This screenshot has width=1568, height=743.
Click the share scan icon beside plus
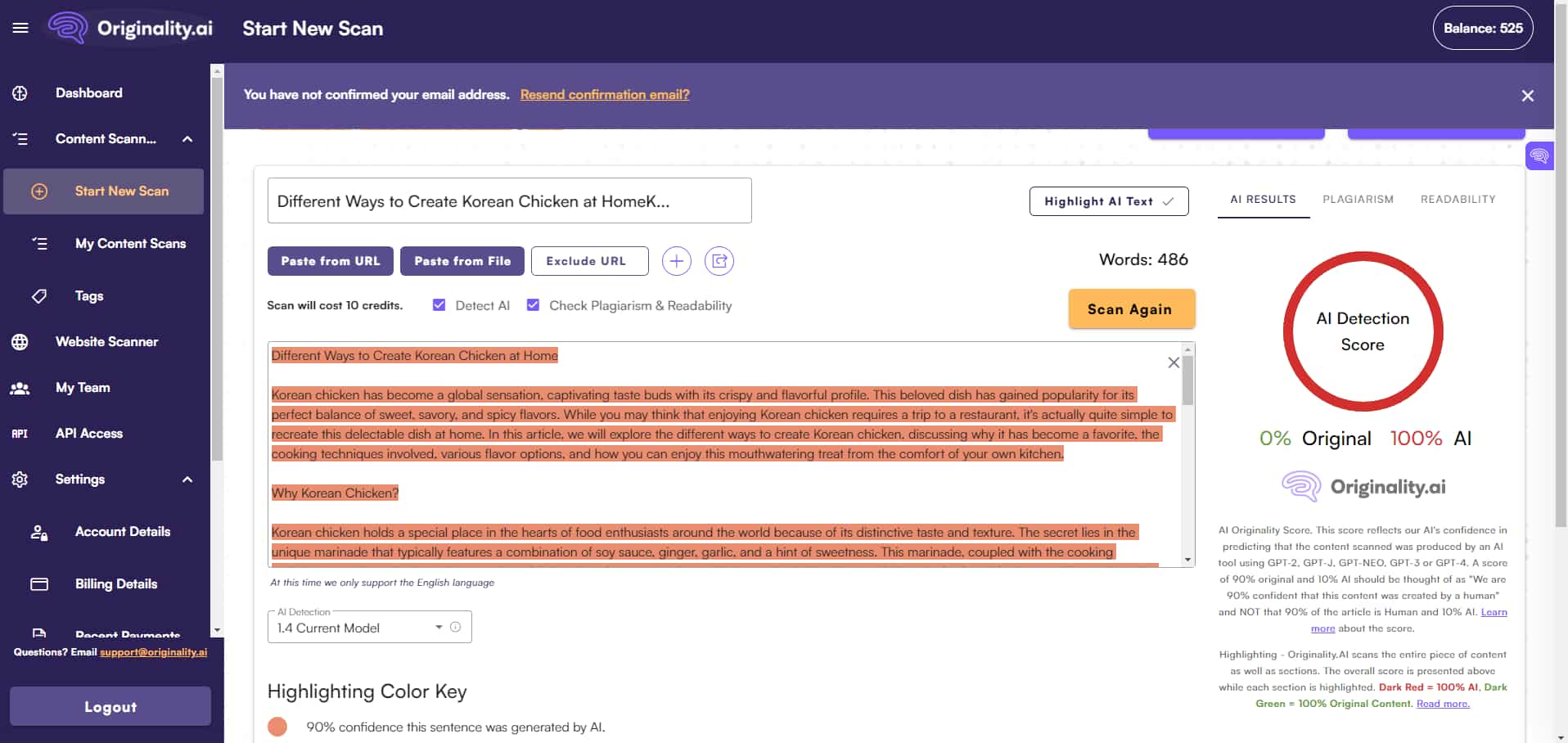tap(719, 260)
